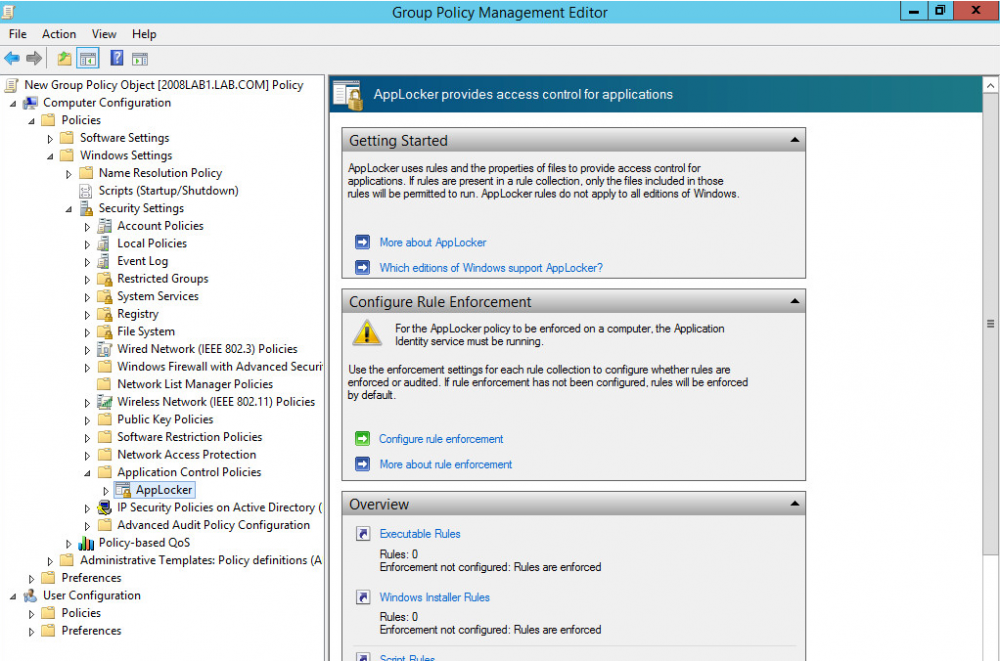Open the Executable Rules link
The height and width of the screenshot is (661, 1000).
(x=420, y=534)
